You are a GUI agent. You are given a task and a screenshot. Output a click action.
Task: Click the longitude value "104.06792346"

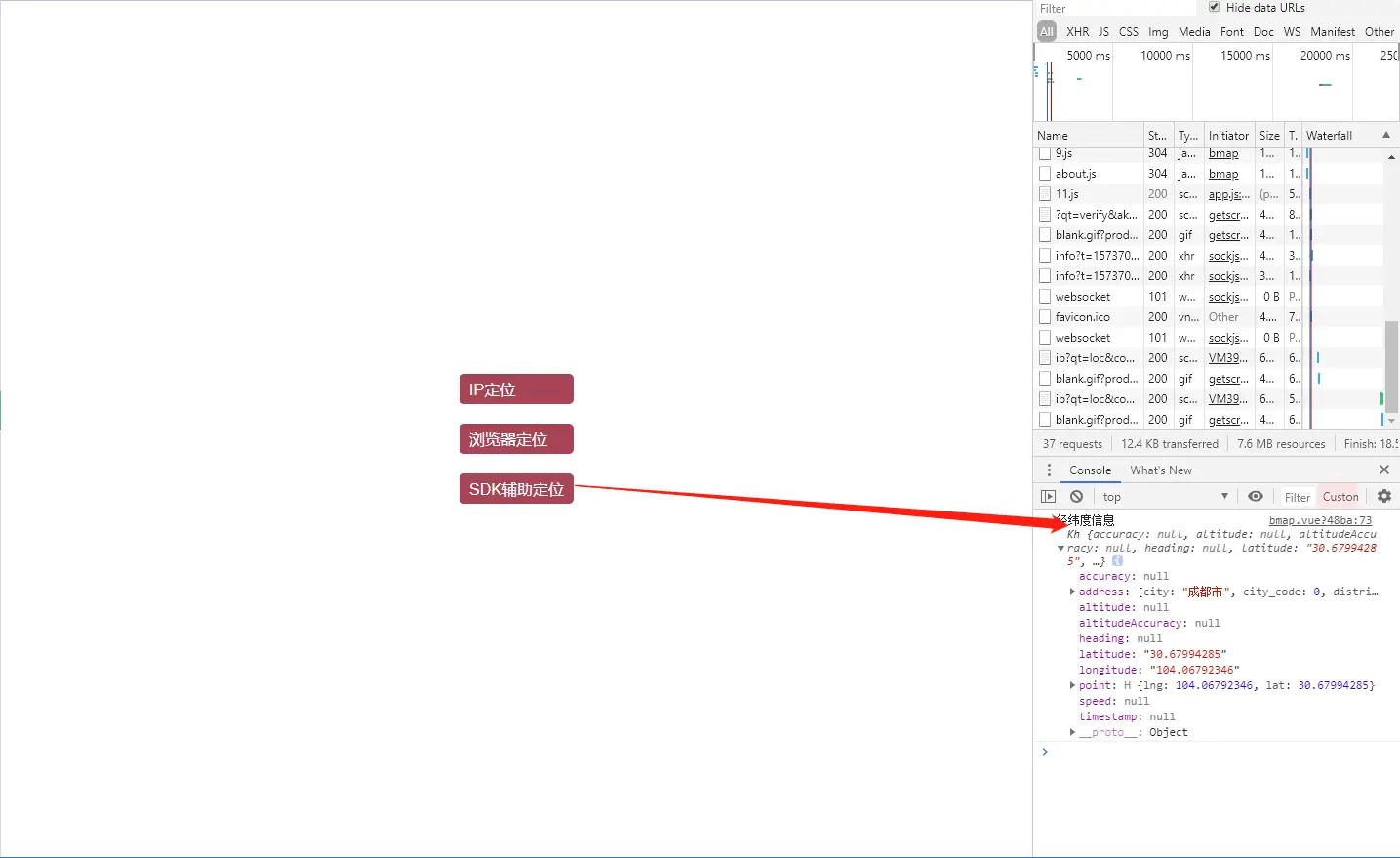pos(1194,670)
